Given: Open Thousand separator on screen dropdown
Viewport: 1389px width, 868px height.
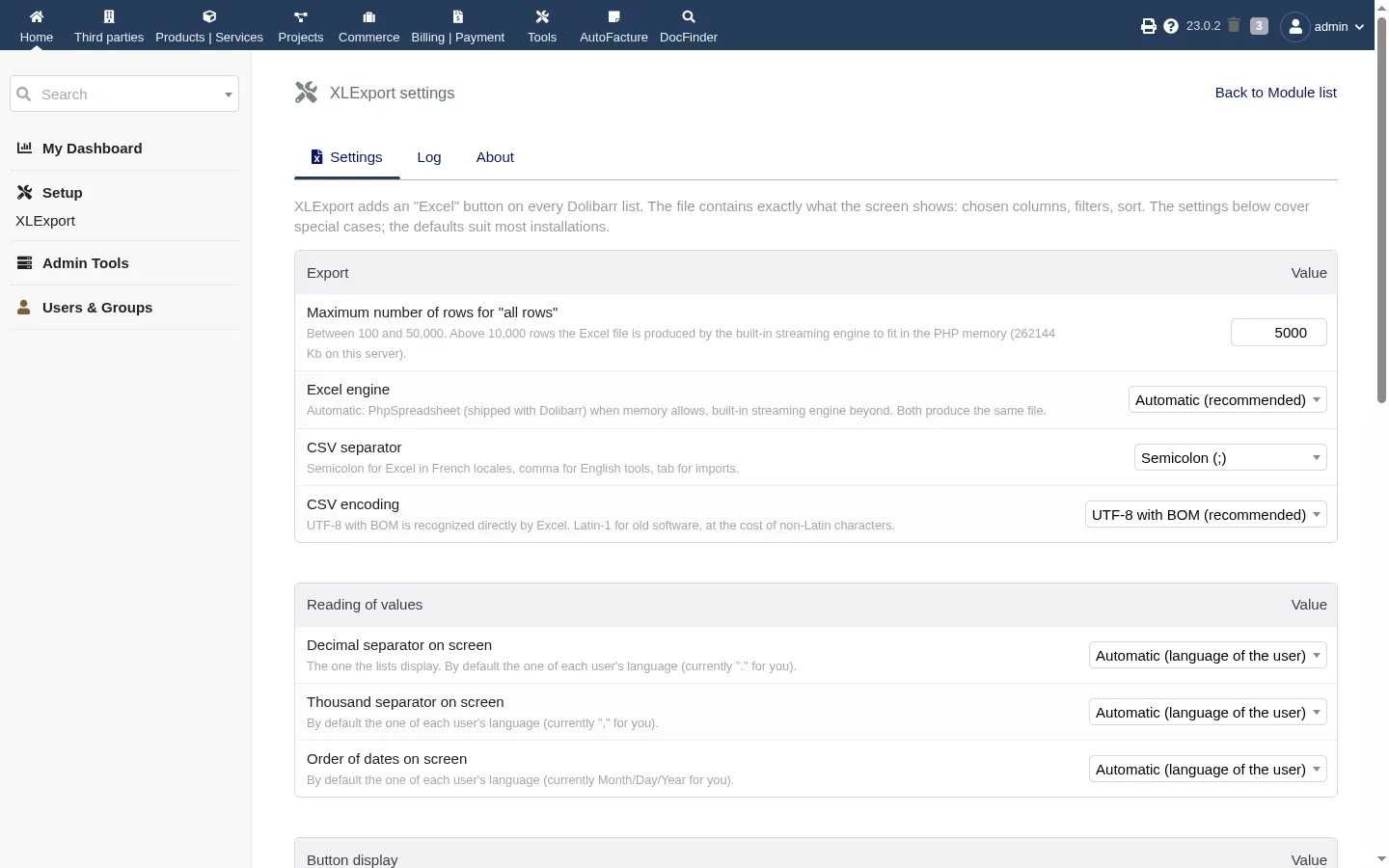Looking at the screenshot, I should (1208, 713).
